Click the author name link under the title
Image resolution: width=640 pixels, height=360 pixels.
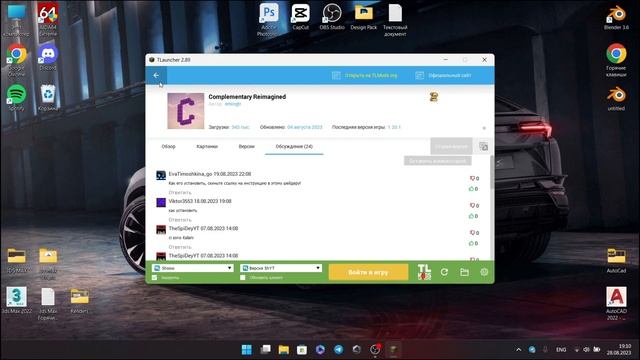coord(233,104)
